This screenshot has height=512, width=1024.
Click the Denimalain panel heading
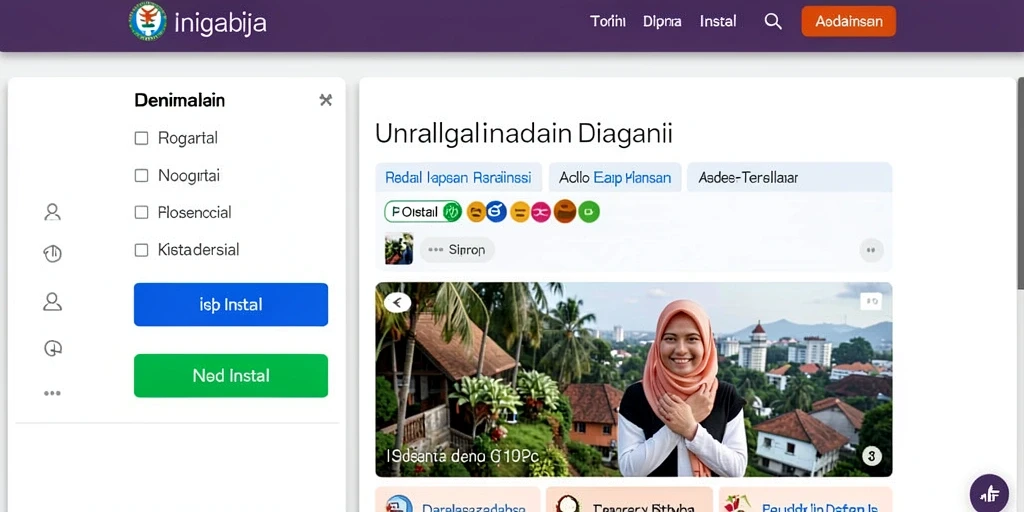tap(180, 100)
